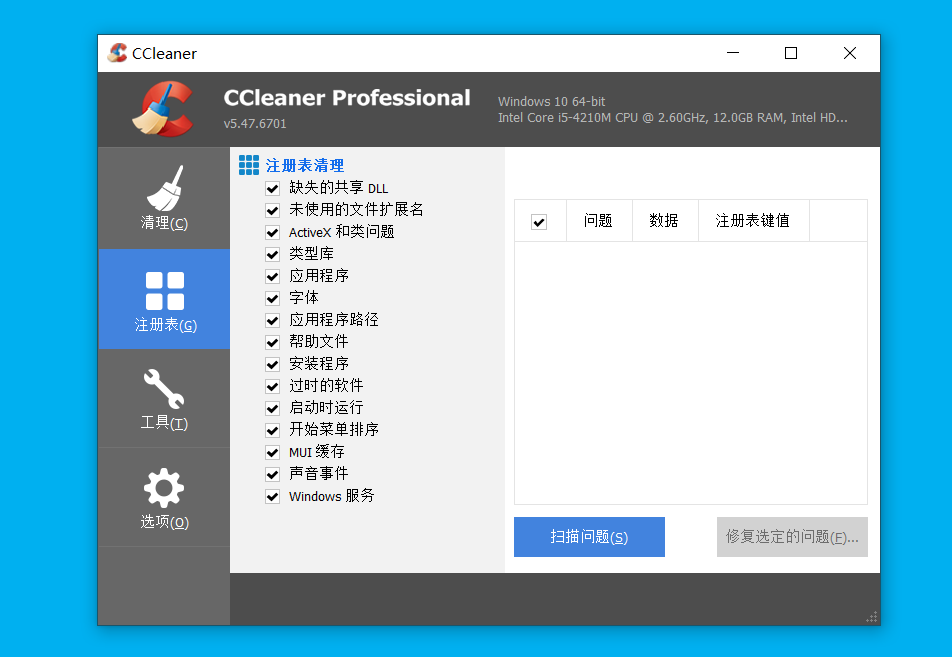Open the 工具 wrench tools section

[x=164, y=398]
